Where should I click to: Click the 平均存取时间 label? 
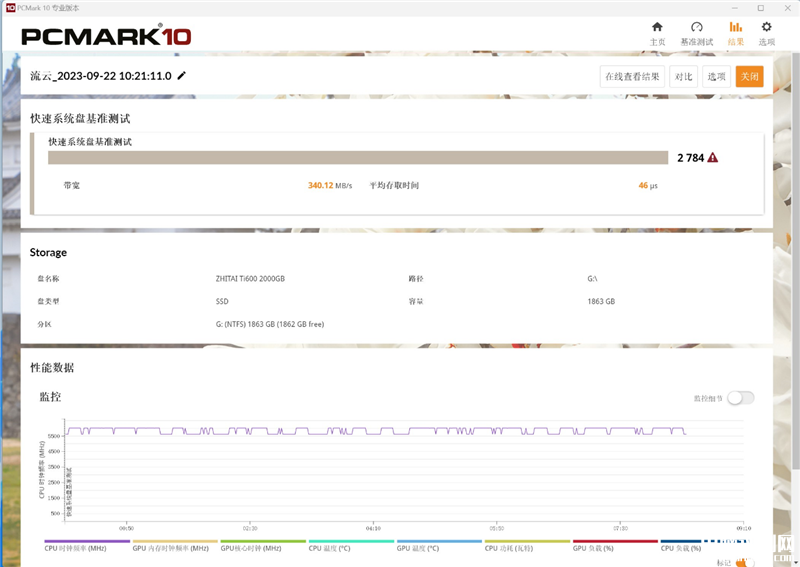394,185
